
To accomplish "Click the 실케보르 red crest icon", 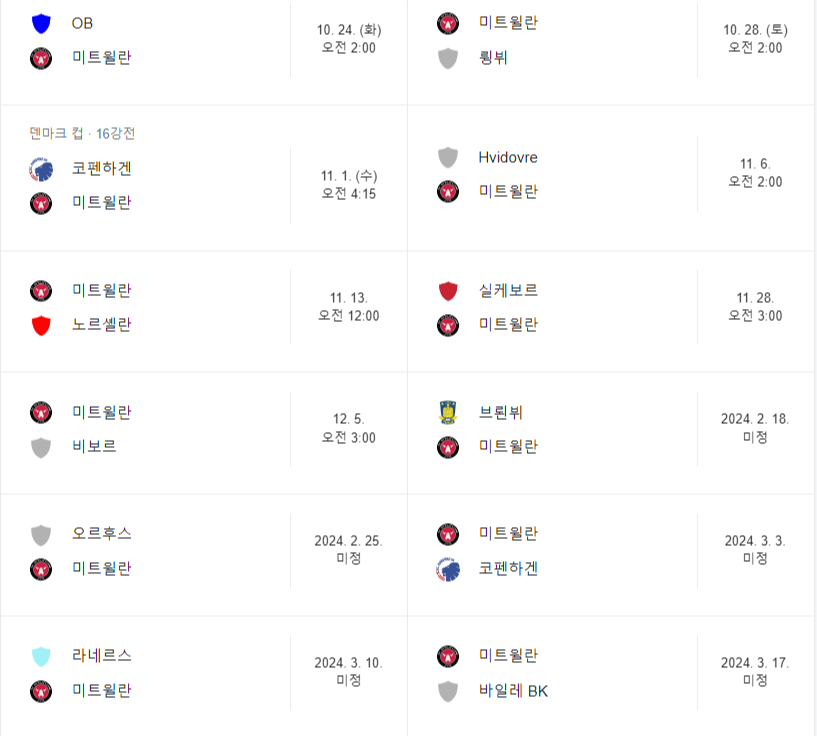I will coord(447,290).
